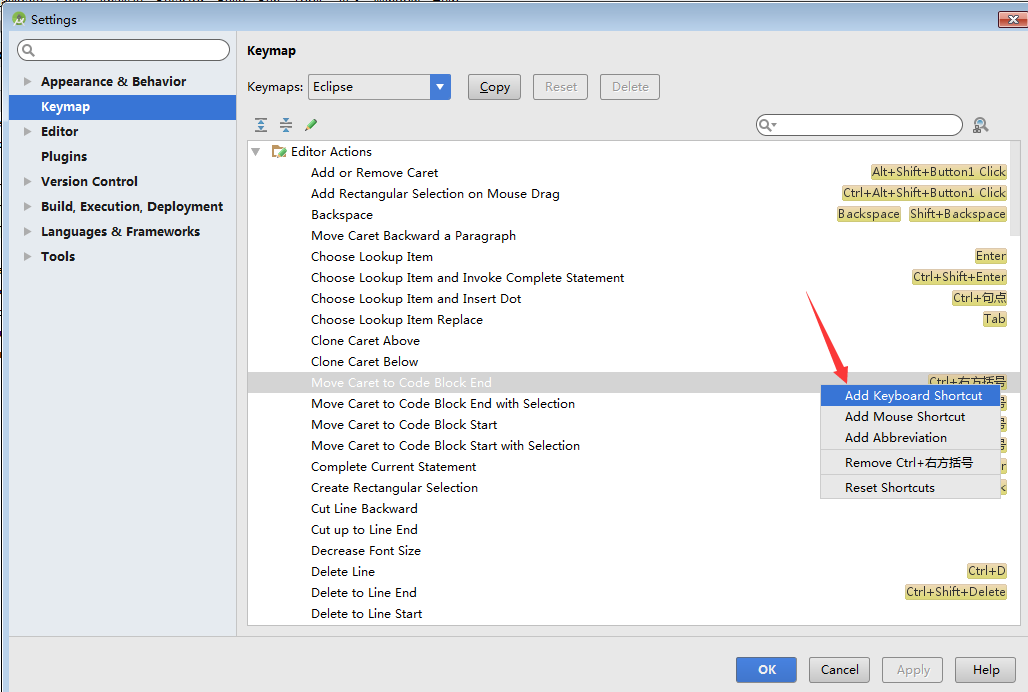Select the Backspace action row

(342, 215)
